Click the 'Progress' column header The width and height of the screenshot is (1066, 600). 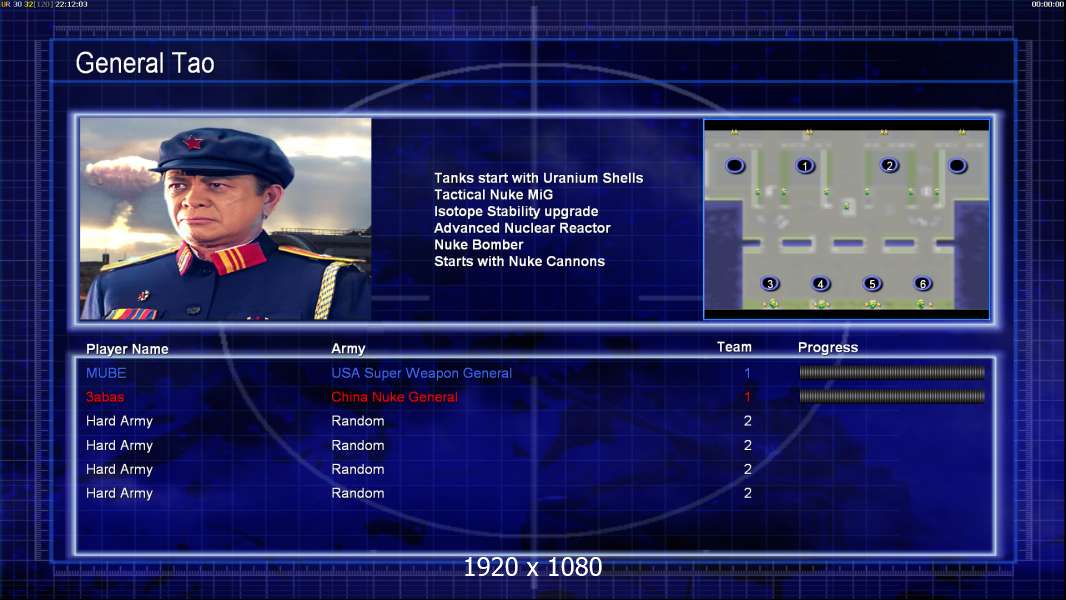click(x=828, y=347)
